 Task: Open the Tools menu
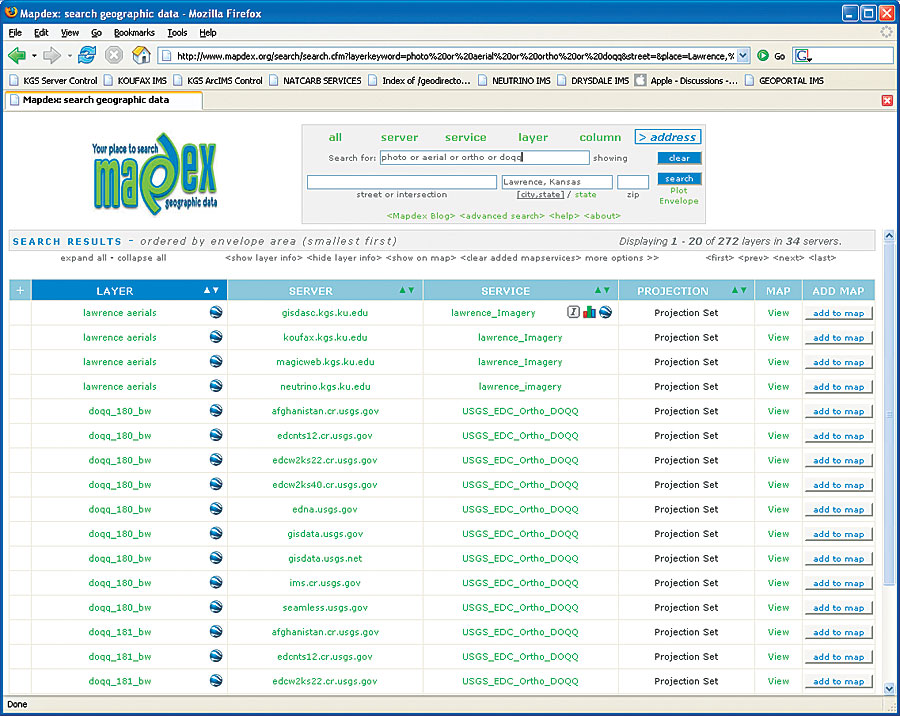[177, 33]
